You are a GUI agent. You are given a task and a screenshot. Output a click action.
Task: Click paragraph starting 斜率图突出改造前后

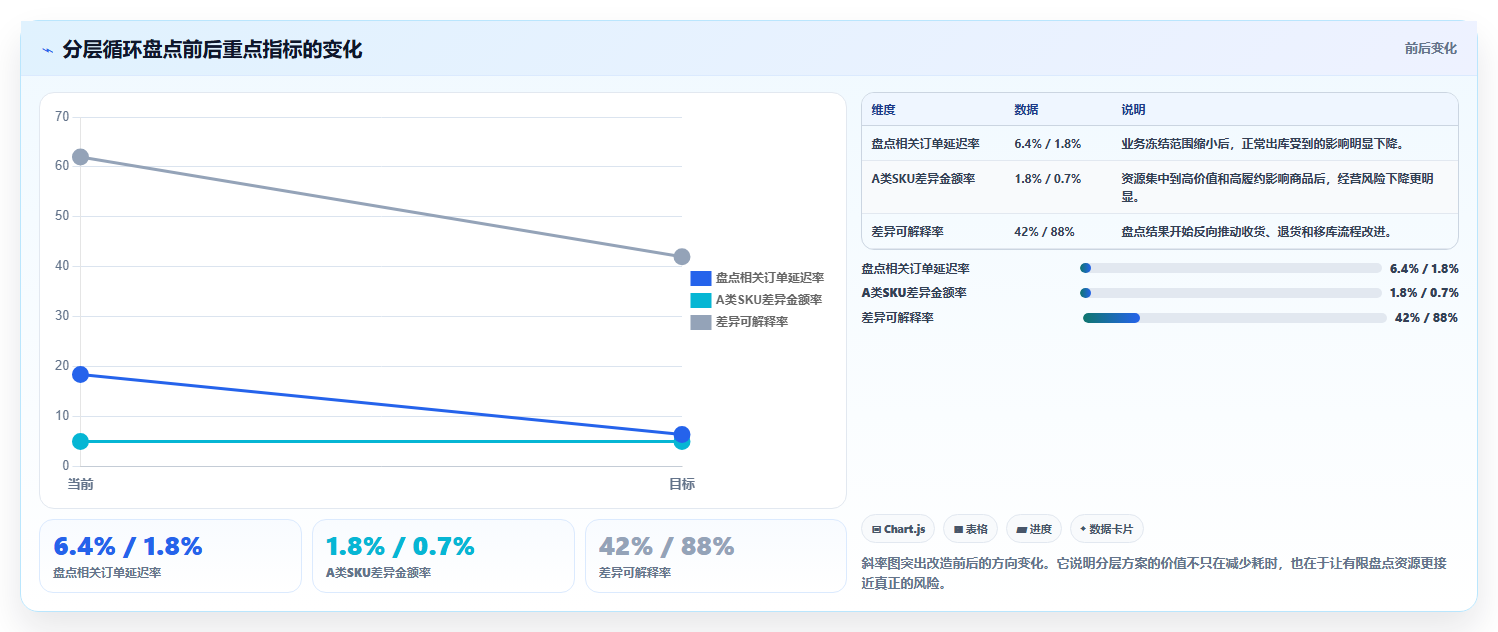pos(1154,573)
